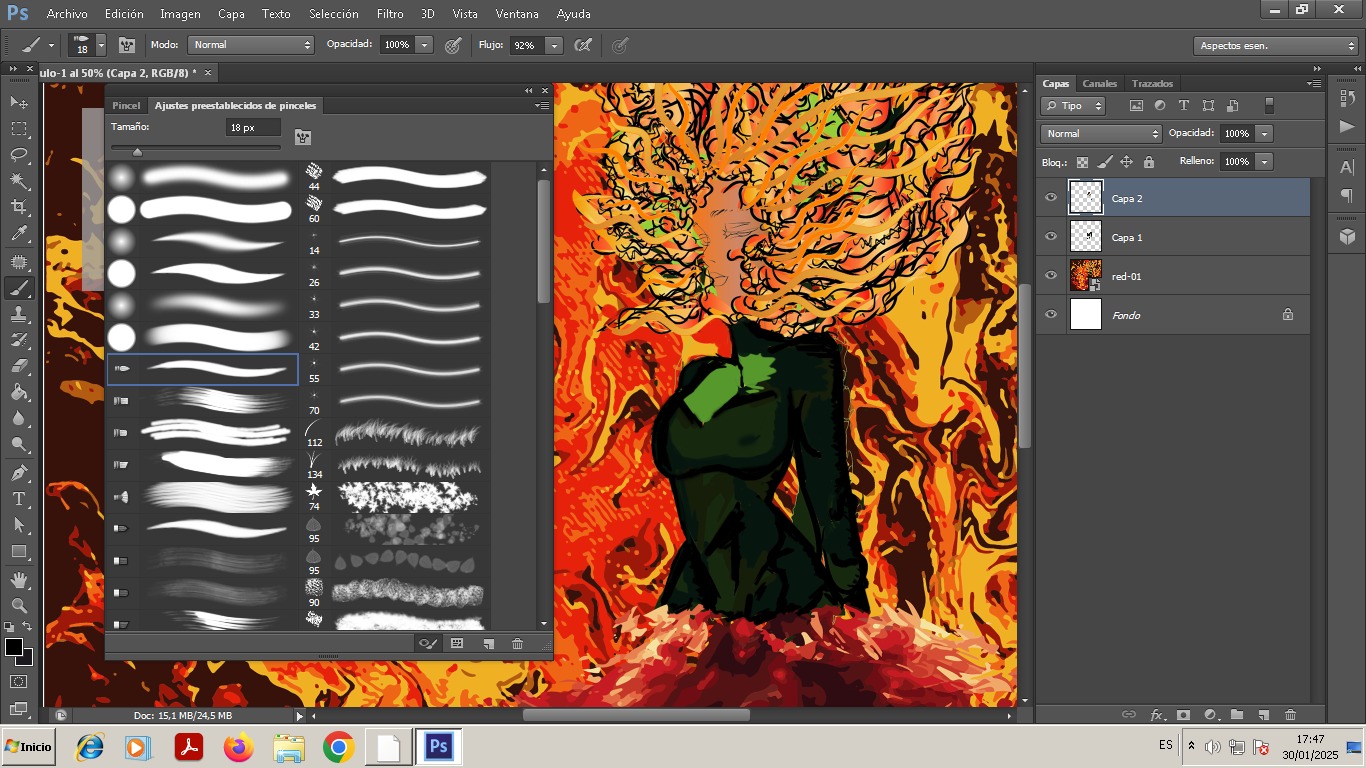
Task: Select the Lasso tool
Action: [19, 155]
